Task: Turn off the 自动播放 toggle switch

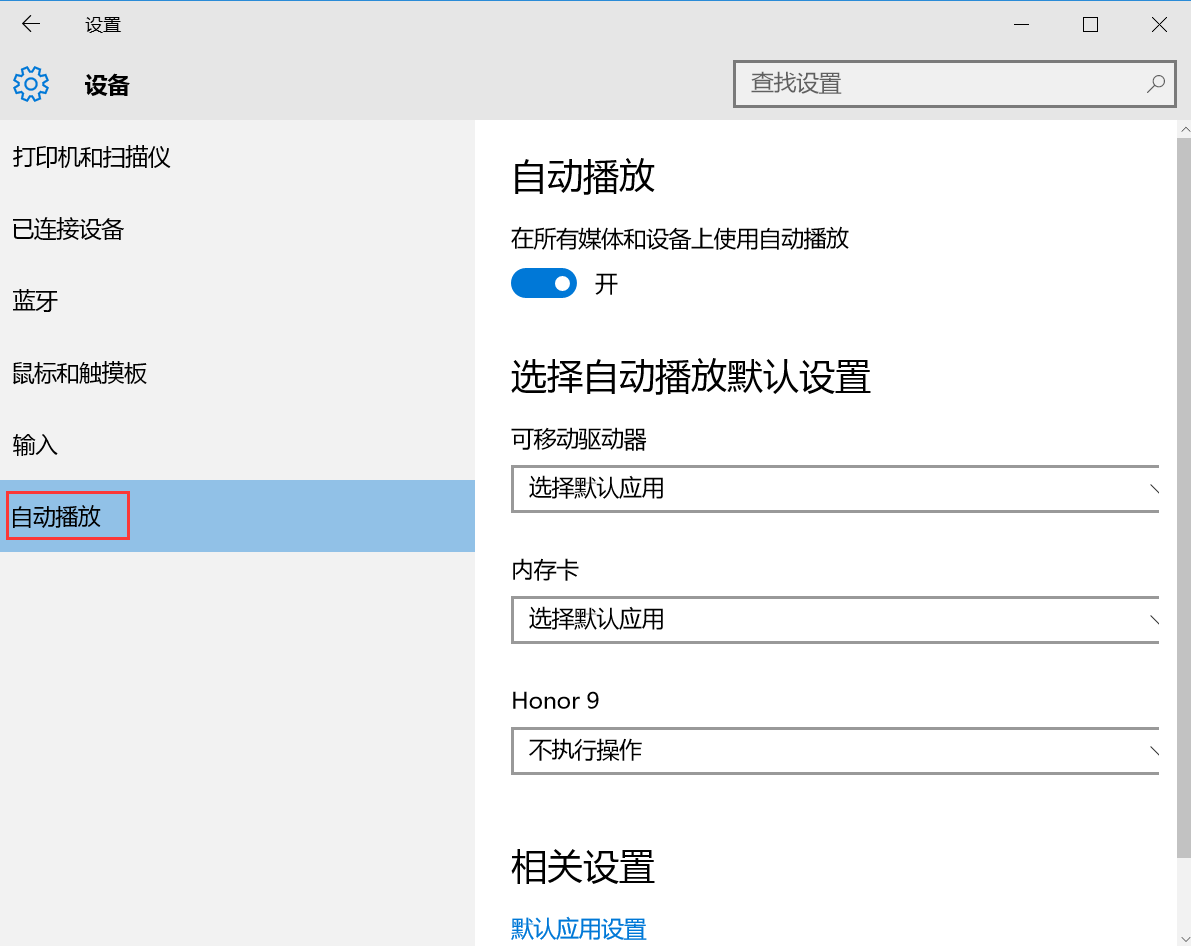Action: coord(544,284)
